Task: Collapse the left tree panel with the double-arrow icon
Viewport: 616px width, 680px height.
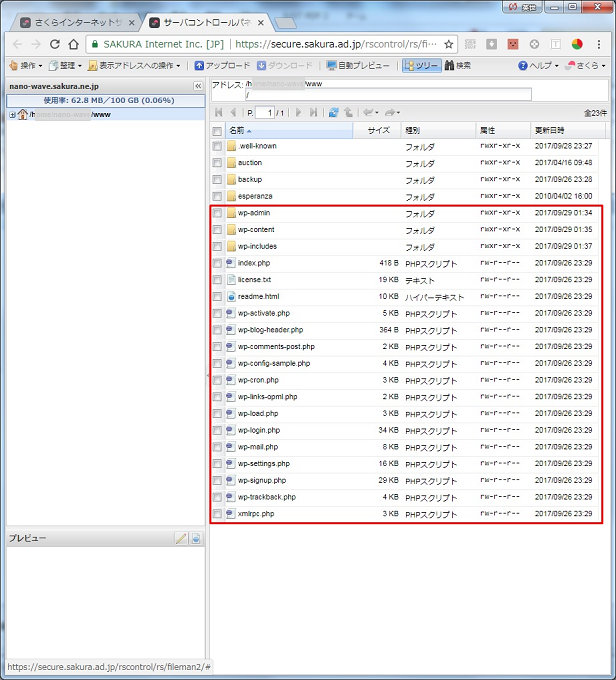Action: (x=197, y=87)
